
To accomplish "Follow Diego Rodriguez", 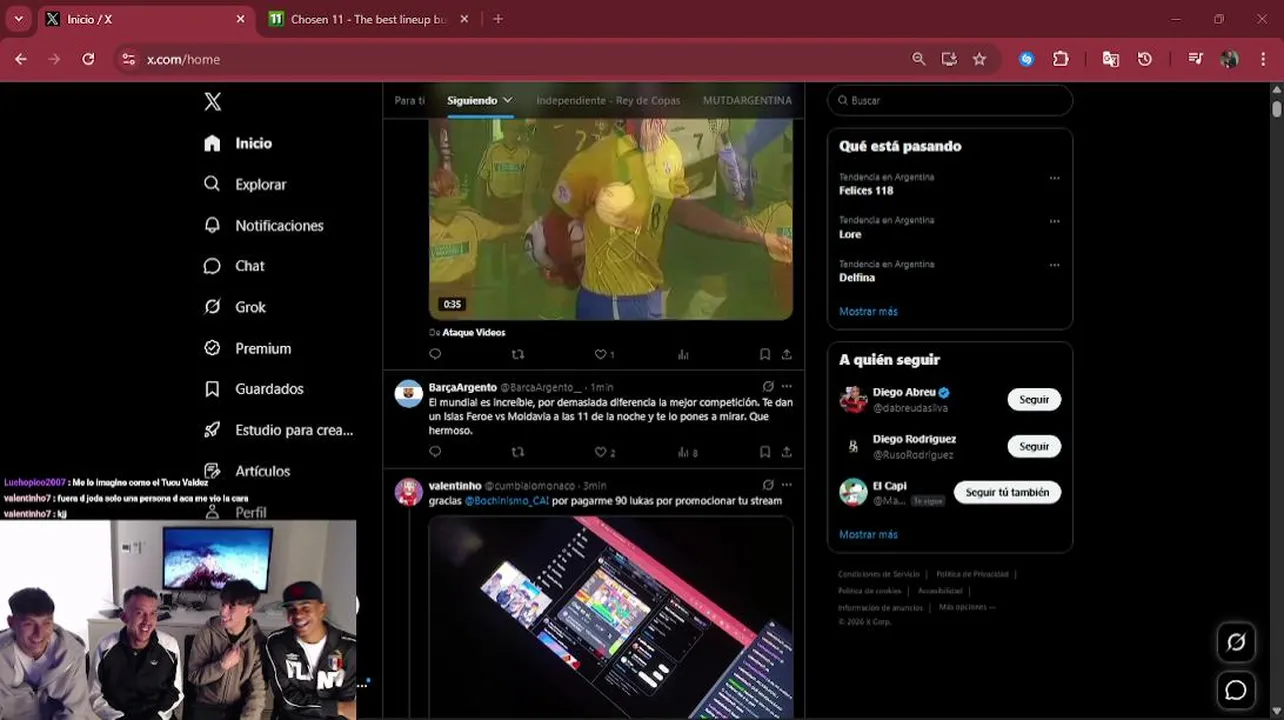I will [x=1034, y=446].
